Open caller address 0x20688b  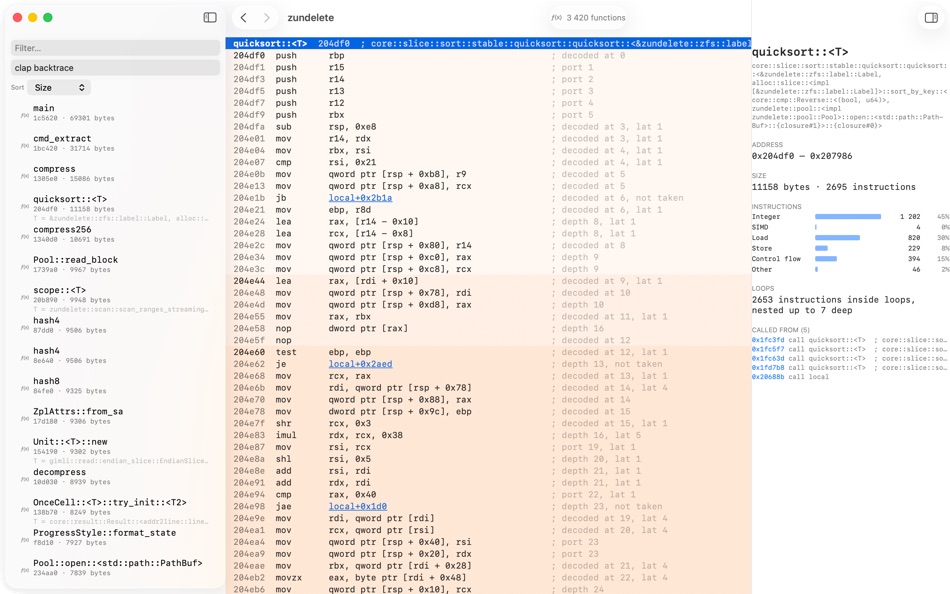768,376
